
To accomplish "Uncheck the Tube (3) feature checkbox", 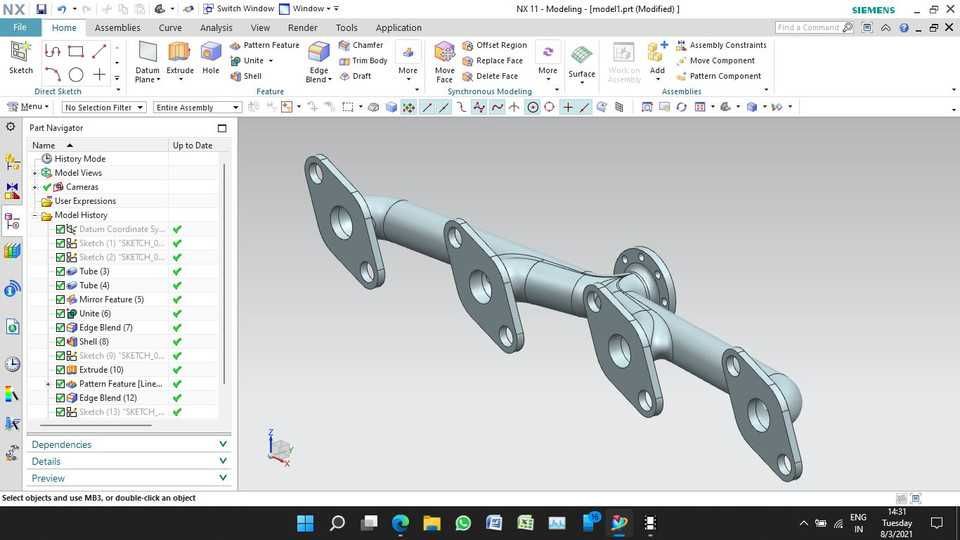I will point(61,271).
